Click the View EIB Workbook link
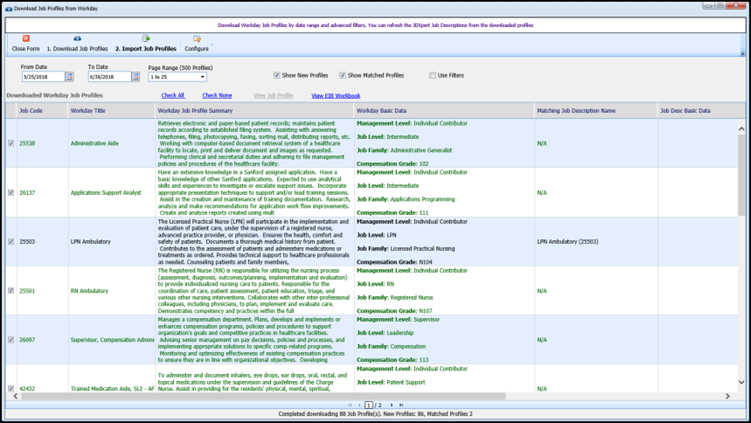The height and width of the screenshot is (423, 751). click(x=336, y=96)
